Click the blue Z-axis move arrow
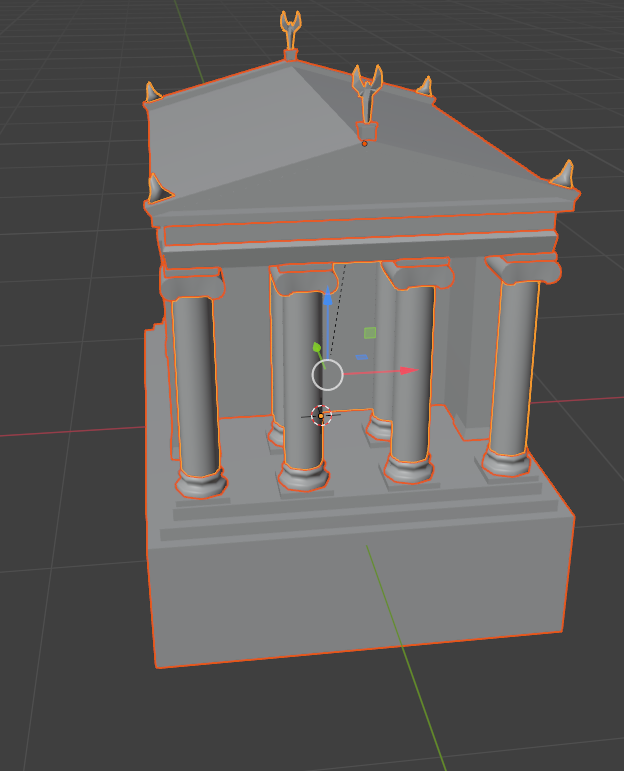 [x=328, y=300]
